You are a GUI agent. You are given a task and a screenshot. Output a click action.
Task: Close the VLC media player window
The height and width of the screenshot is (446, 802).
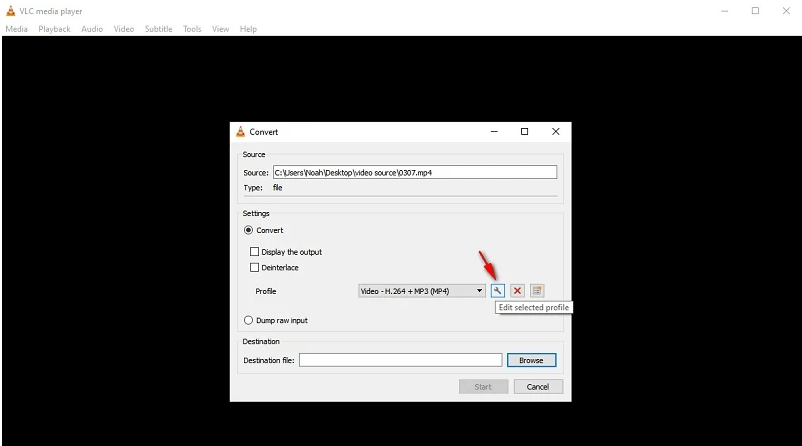pyautogui.click(x=786, y=11)
